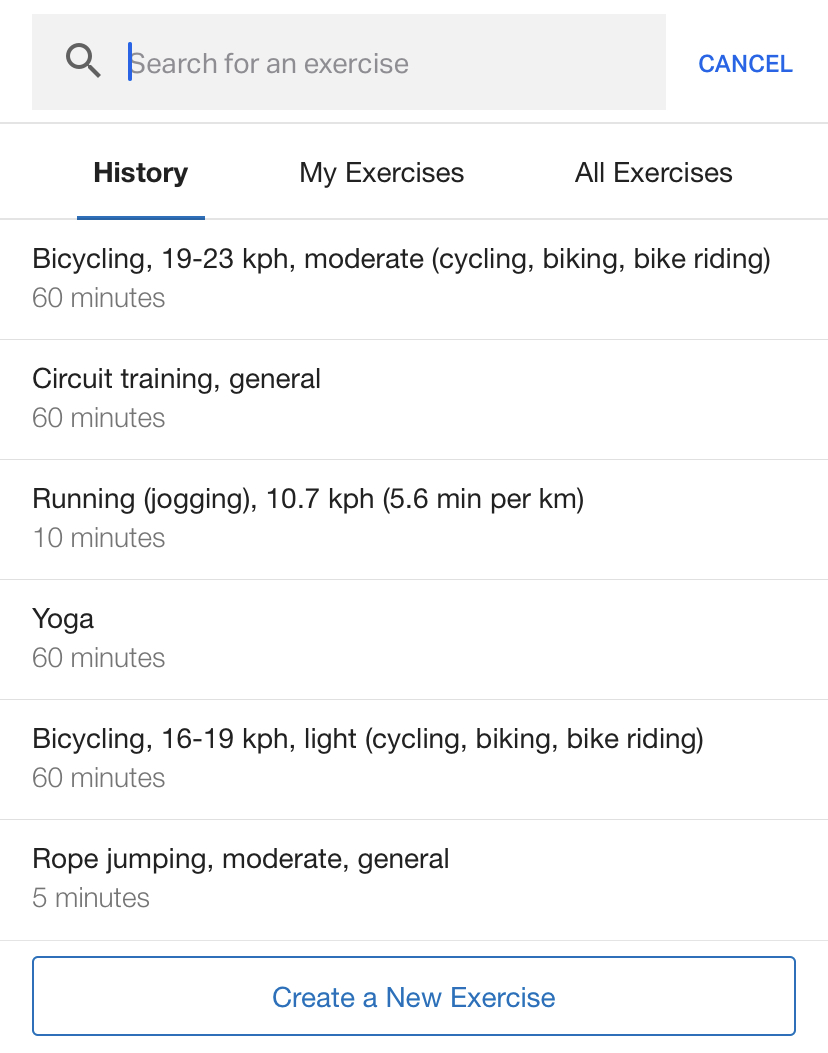This screenshot has height=1053, width=828.
Task: Select the Yoga exercise
Action: [x=63, y=619]
